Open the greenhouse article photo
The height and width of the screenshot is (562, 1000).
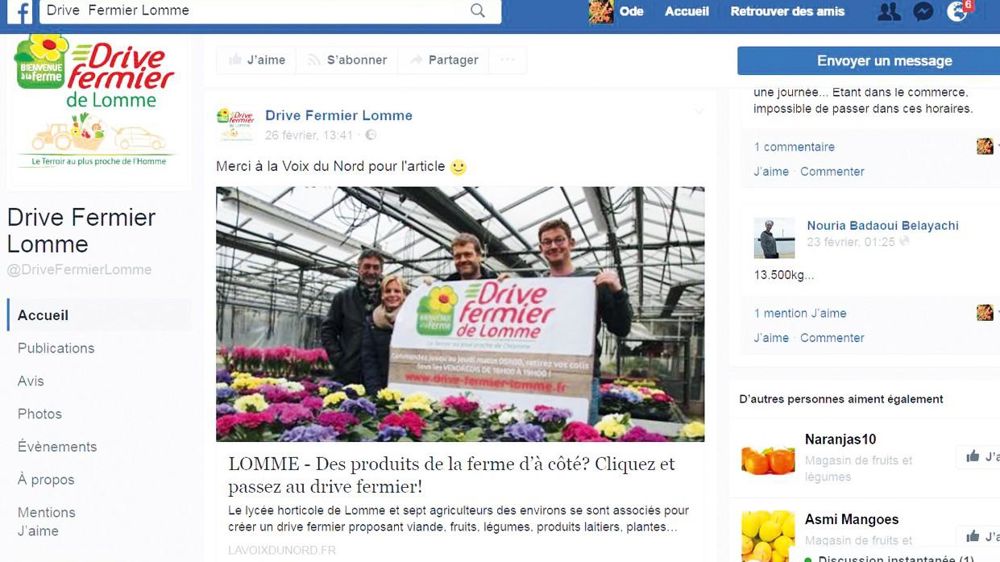pyautogui.click(x=460, y=314)
